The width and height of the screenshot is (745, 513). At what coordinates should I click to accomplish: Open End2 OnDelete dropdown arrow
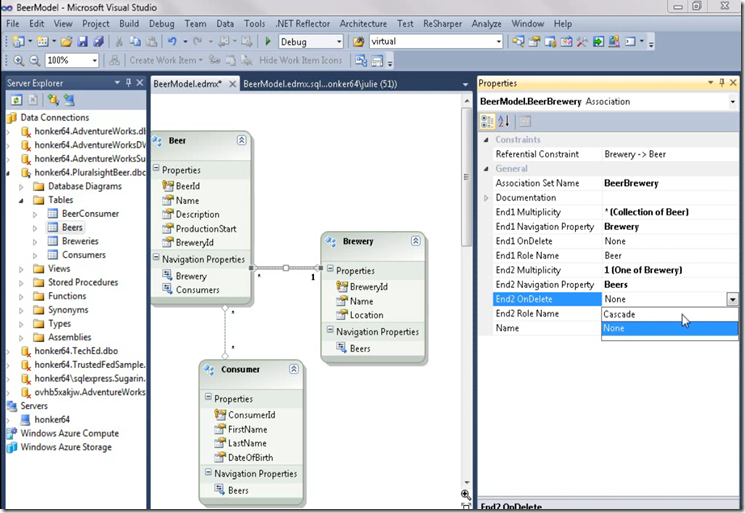point(732,299)
